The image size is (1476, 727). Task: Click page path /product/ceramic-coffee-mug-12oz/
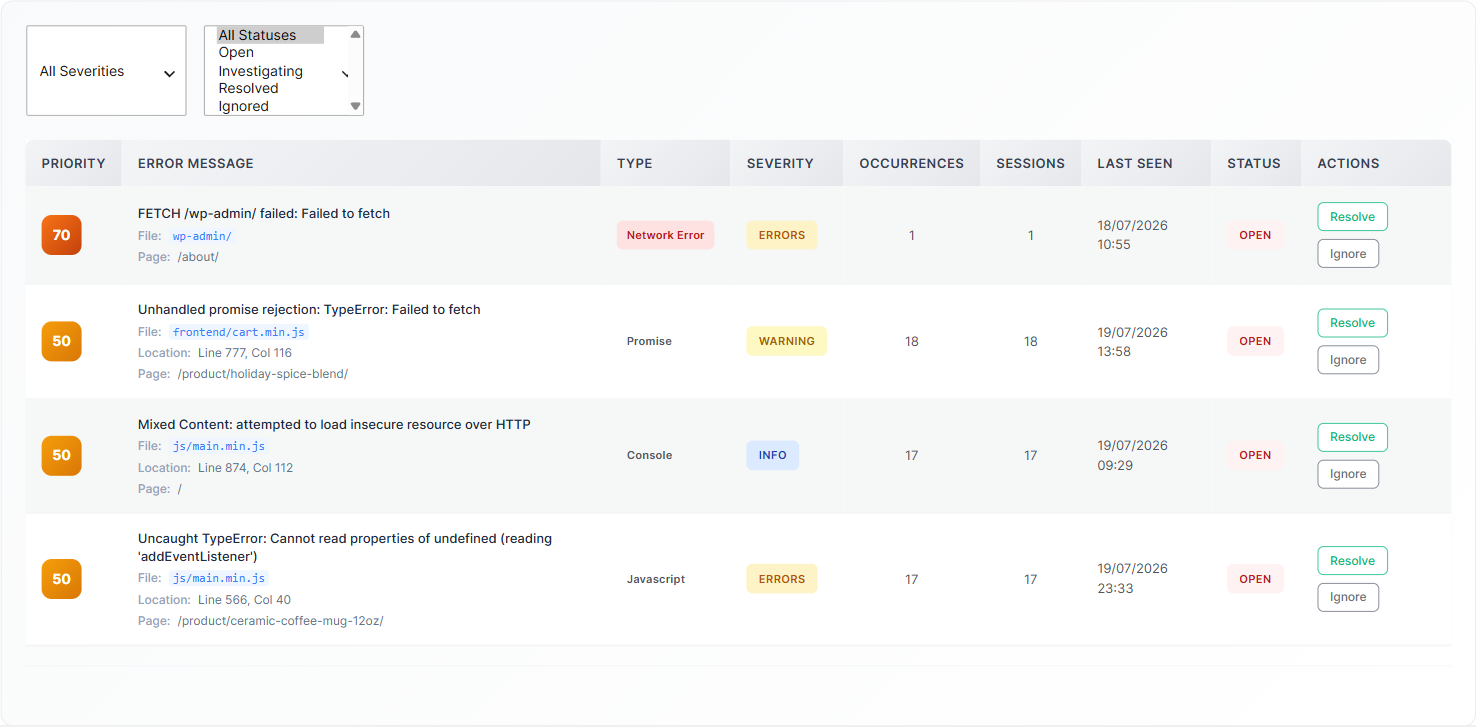pyautogui.click(x=280, y=621)
